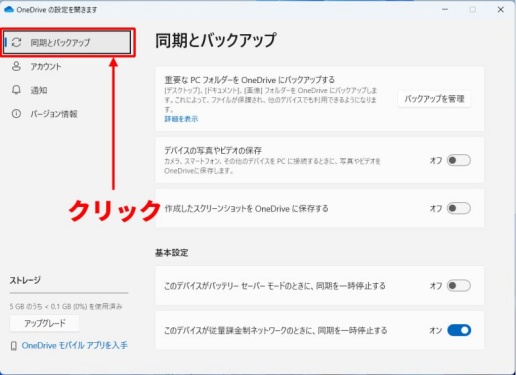The image size is (516, 375).
Task: Click the ストレージ label
Action: [25, 280]
